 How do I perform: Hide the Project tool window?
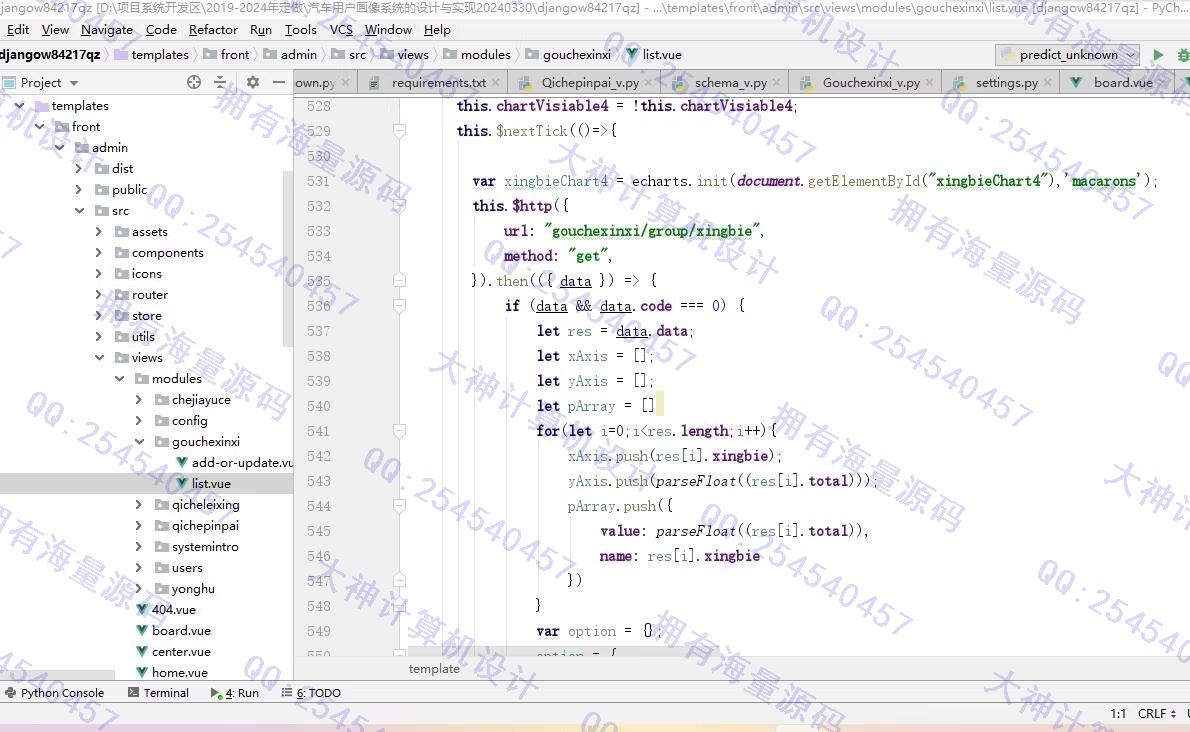coord(279,82)
